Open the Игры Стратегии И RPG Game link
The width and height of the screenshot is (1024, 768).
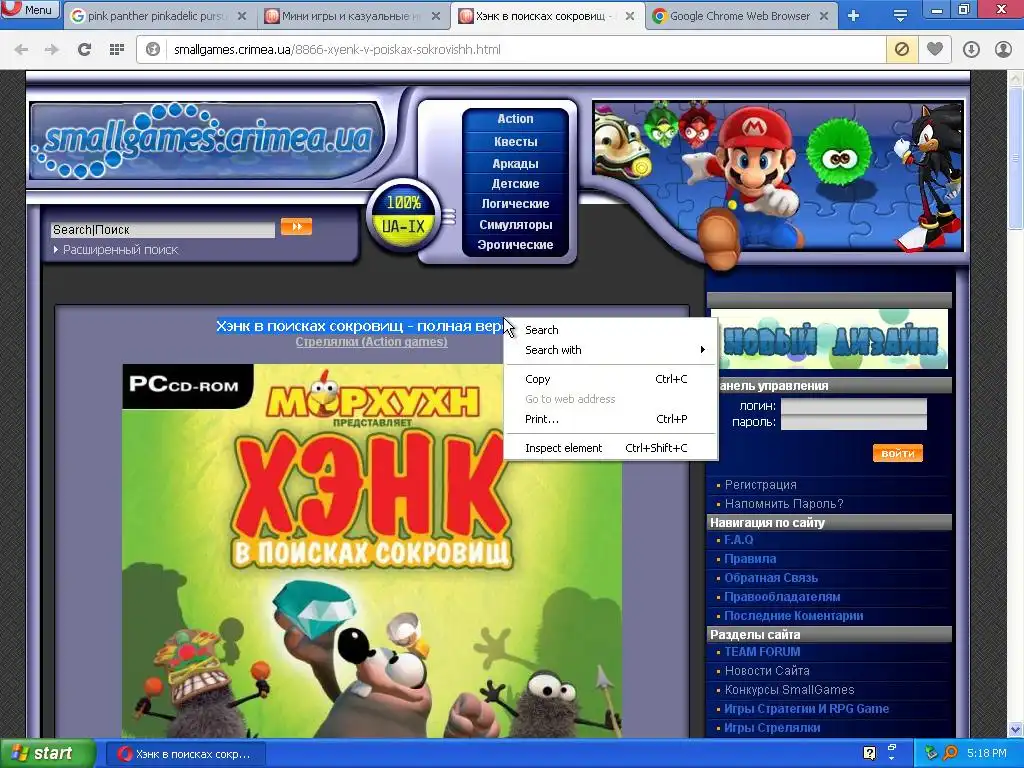point(806,708)
